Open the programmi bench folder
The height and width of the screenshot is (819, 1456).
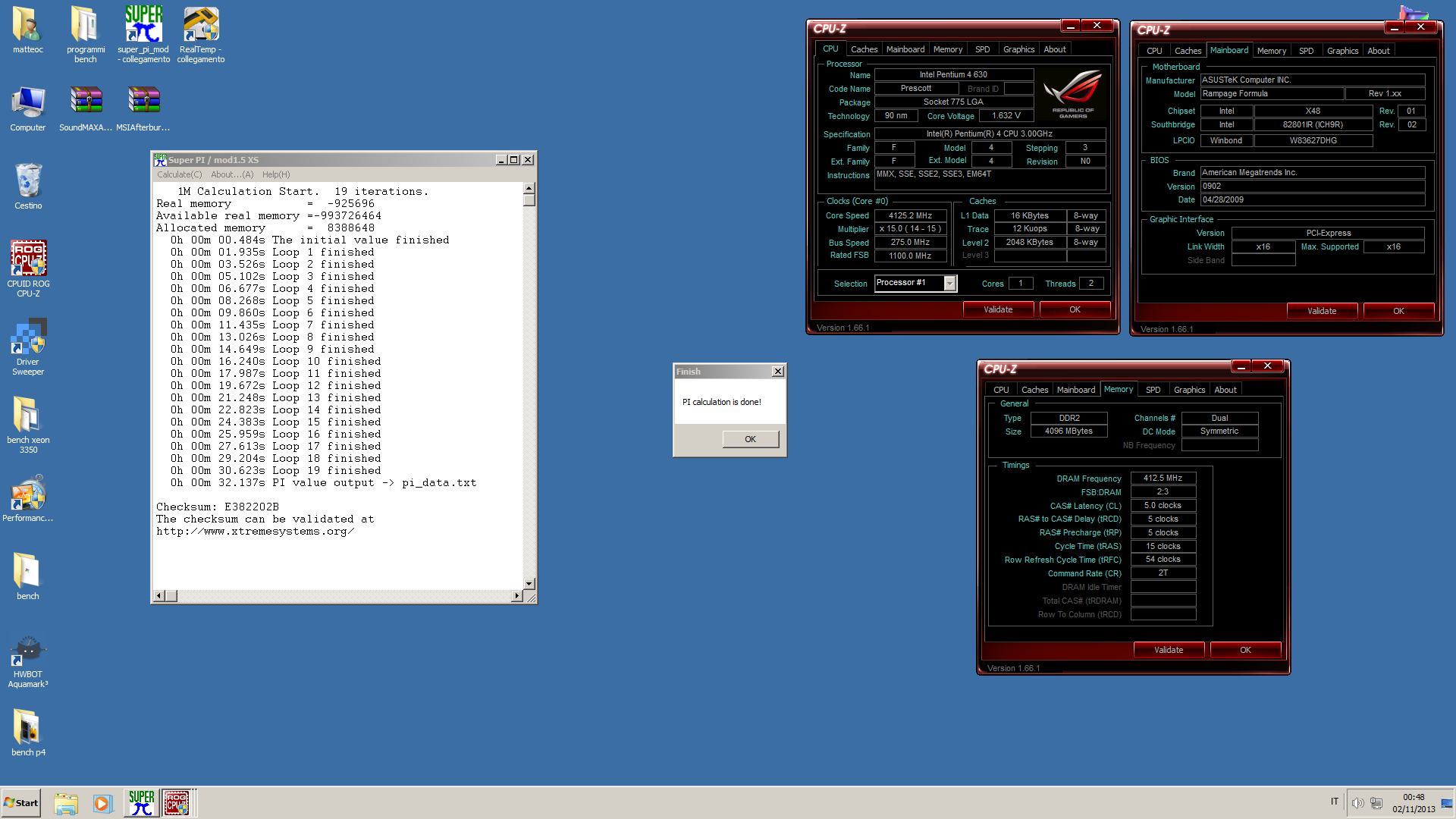pyautogui.click(x=85, y=34)
